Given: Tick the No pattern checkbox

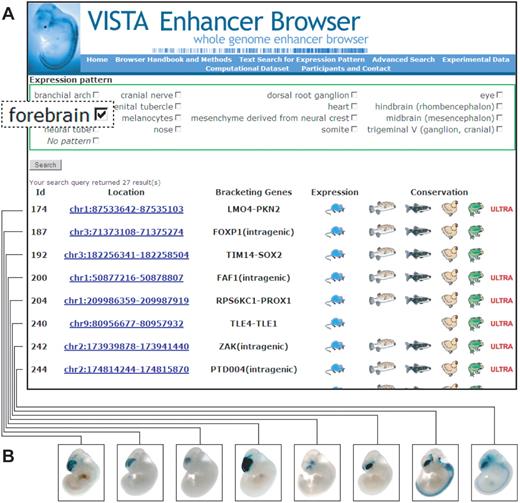Looking at the screenshot, I should 96,140.
